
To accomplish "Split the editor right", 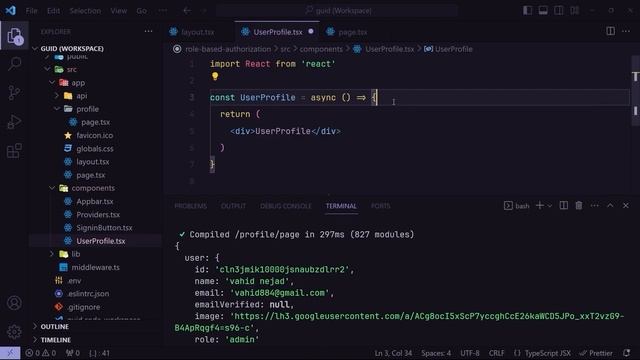I will click(610, 31).
